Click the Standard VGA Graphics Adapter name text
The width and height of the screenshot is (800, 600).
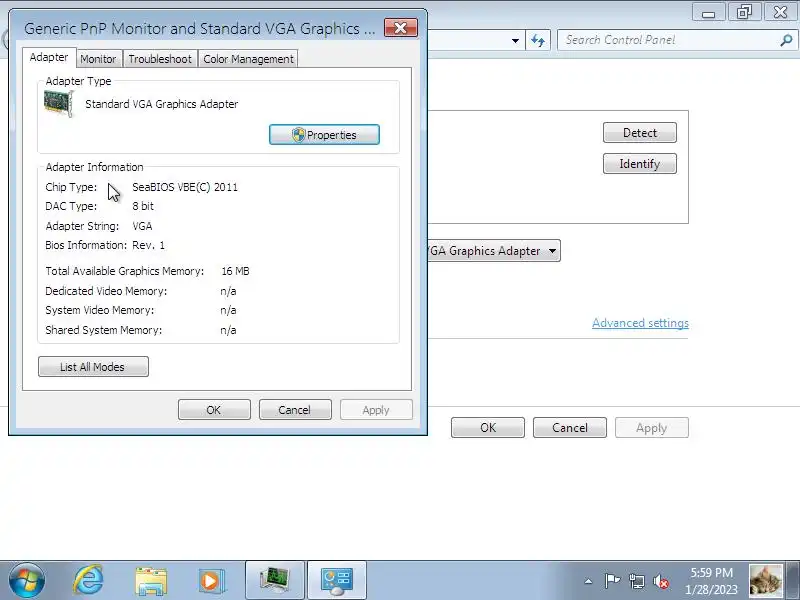coord(161,104)
